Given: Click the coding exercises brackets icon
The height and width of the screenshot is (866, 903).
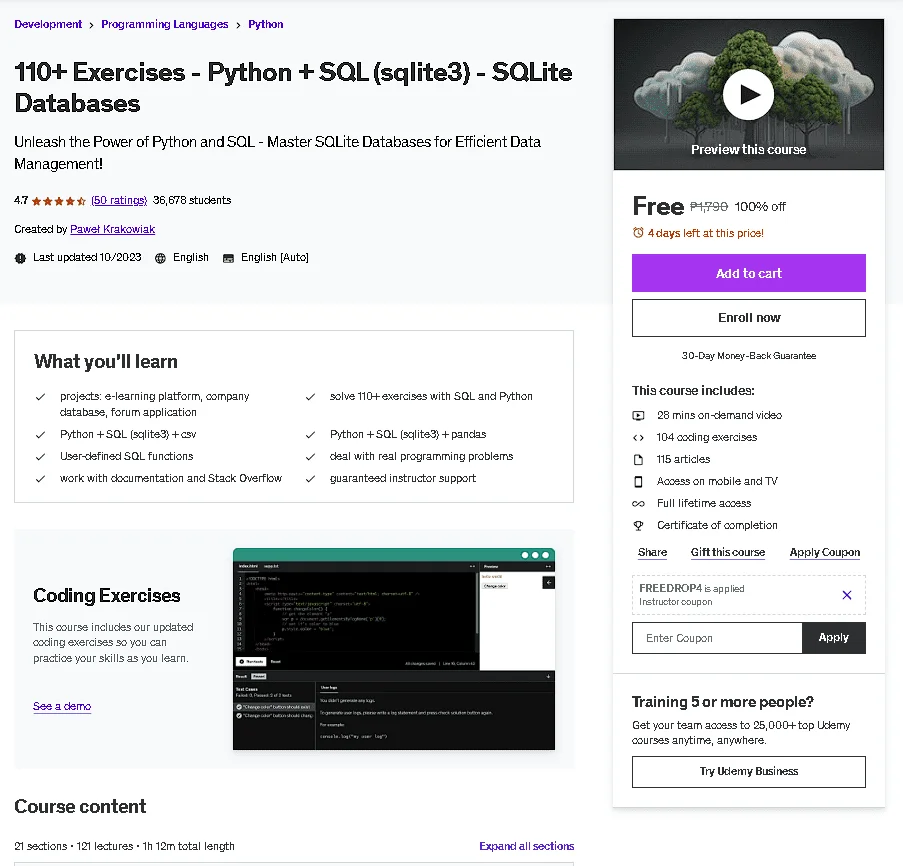Looking at the screenshot, I should click(x=638, y=438).
